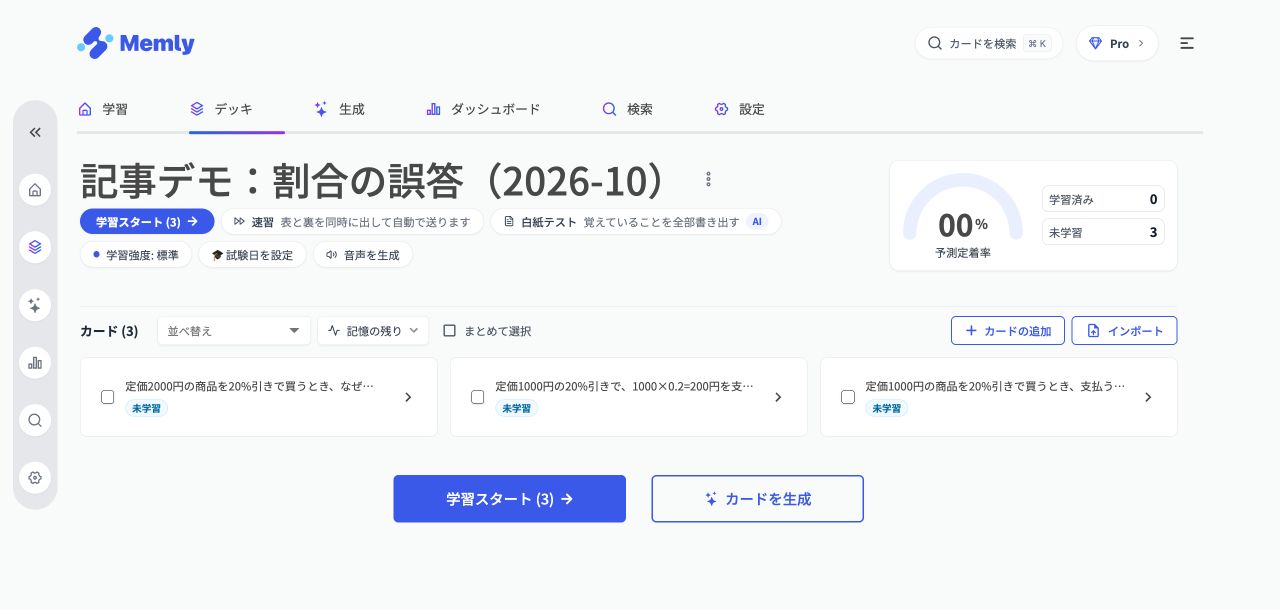Image resolution: width=1280 pixels, height=610 pixels.
Task: Click 未学習 count box in stats panel
Action: (x=1103, y=232)
